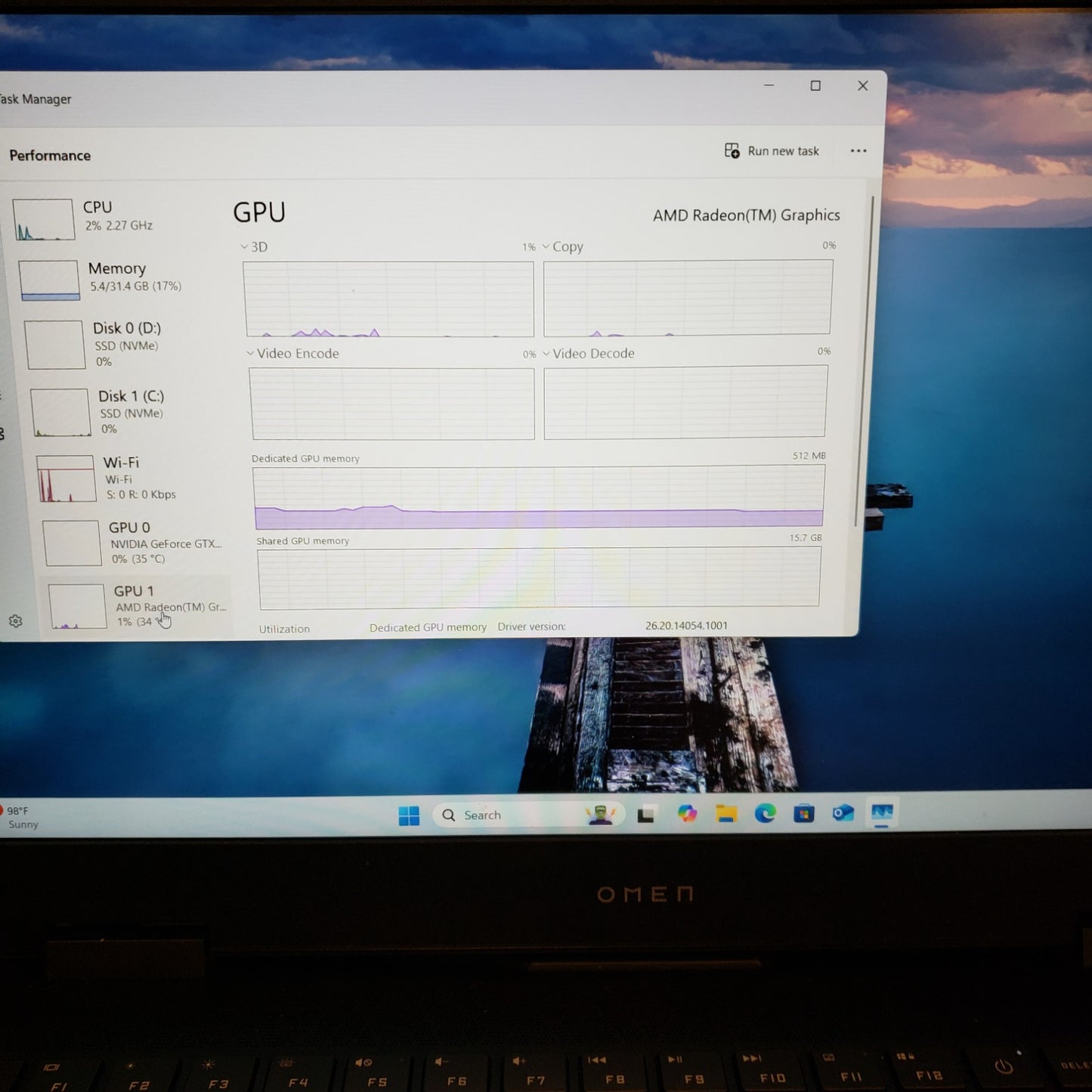This screenshot has height=1092, width=1092.
Task: Click the taskbar Search box
Action: [x=528, y=815]
